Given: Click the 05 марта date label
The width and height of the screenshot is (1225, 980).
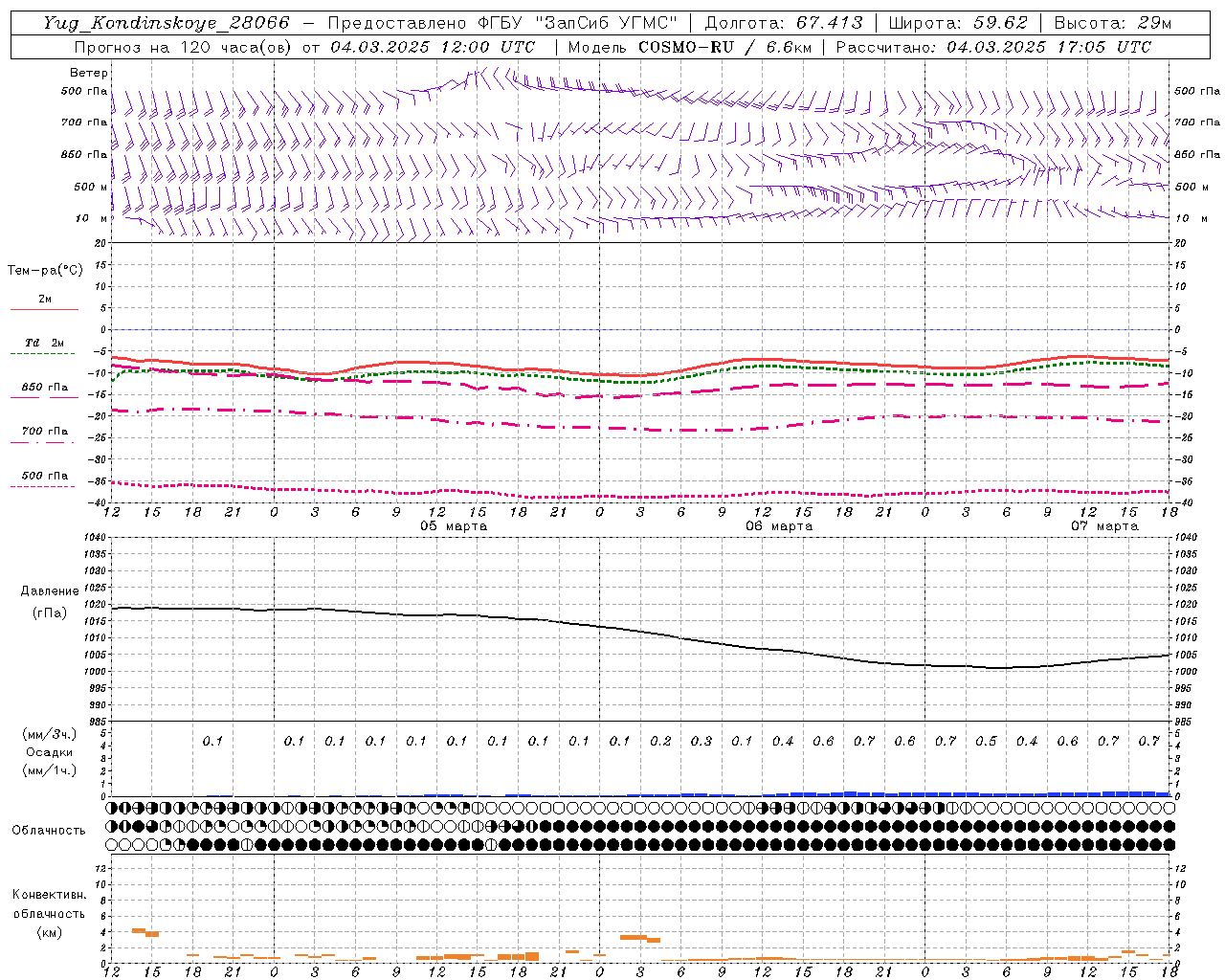Looking at the screenshot, I should [x=454, y=525].
